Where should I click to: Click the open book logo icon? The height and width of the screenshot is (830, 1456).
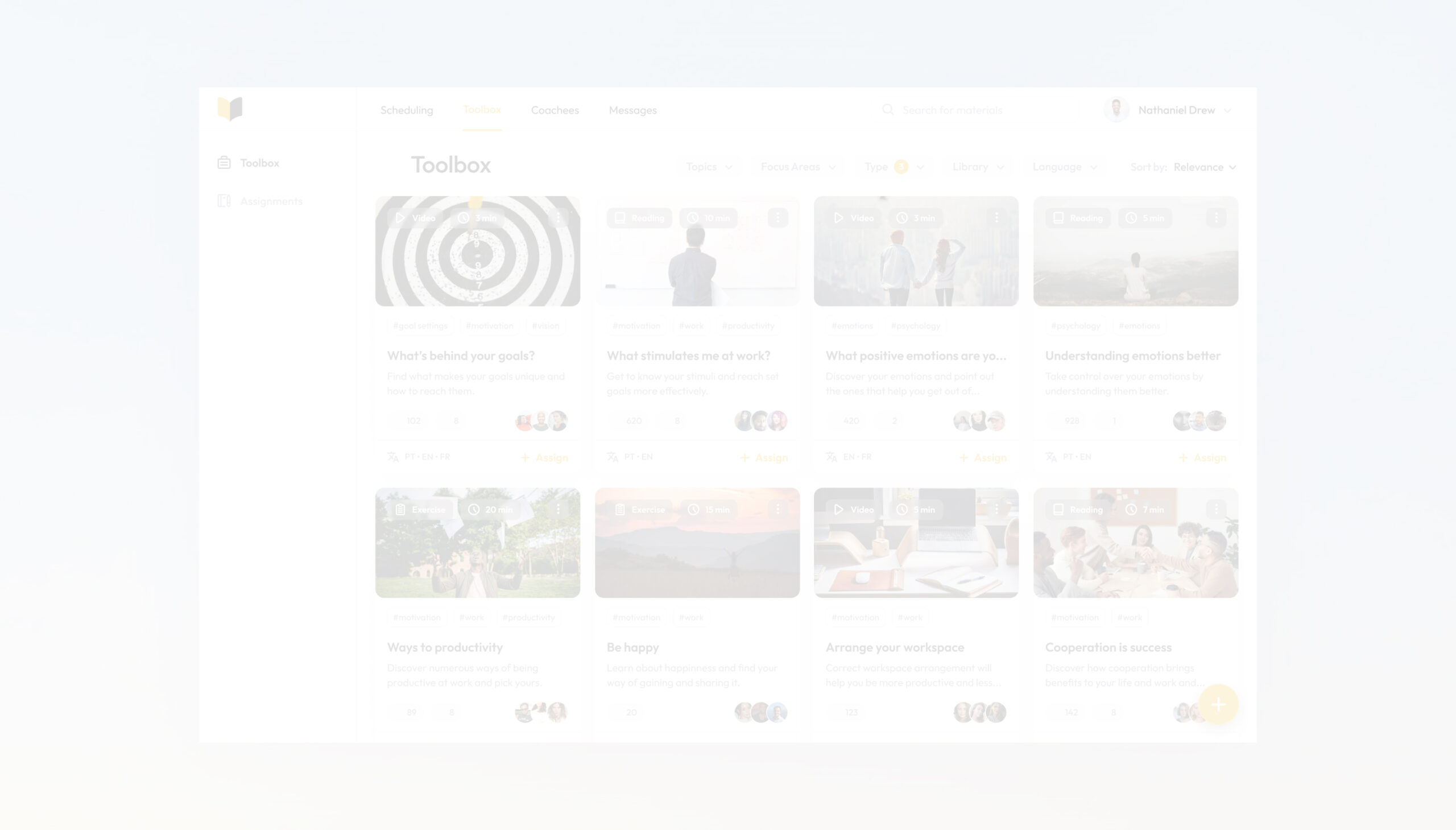[230, 109]
